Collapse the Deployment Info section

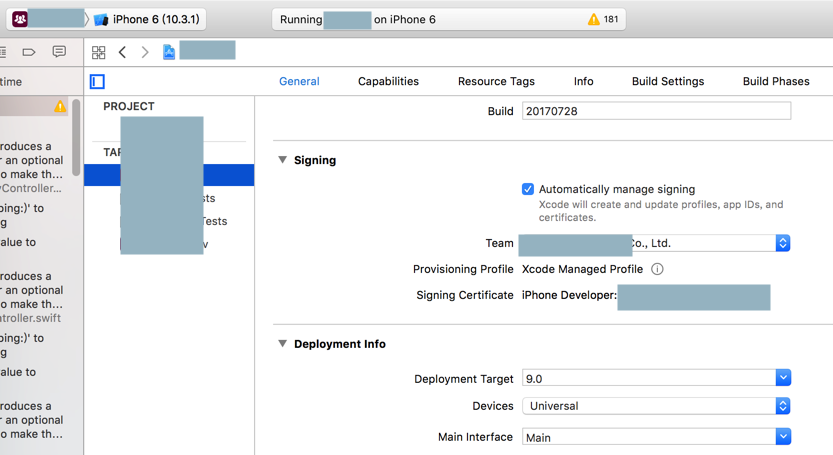pyautogui.click(x=283, y=344)
